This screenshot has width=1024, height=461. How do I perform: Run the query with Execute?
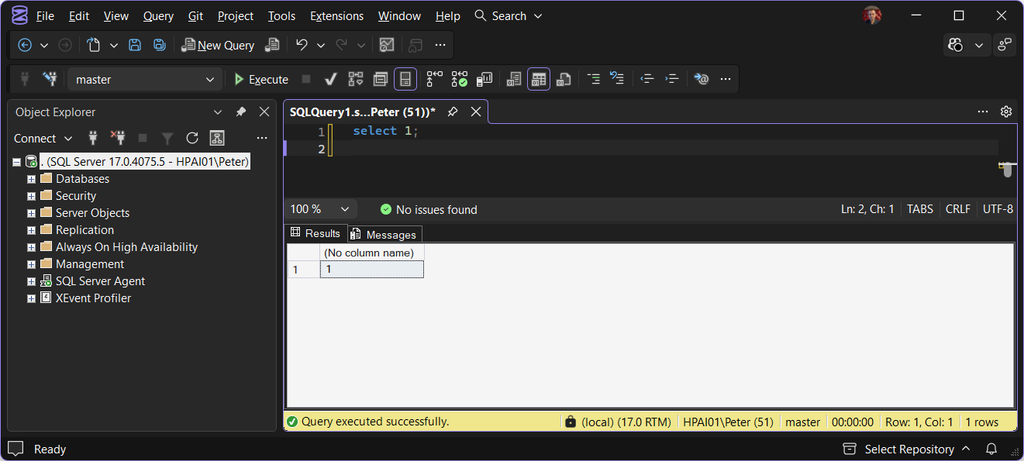point(261,79)
